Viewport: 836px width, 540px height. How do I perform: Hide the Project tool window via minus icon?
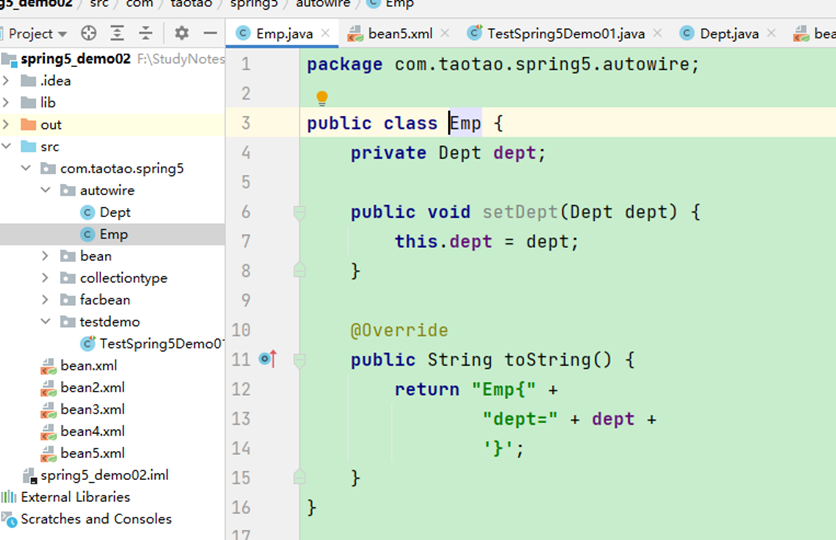coord(211,33)
